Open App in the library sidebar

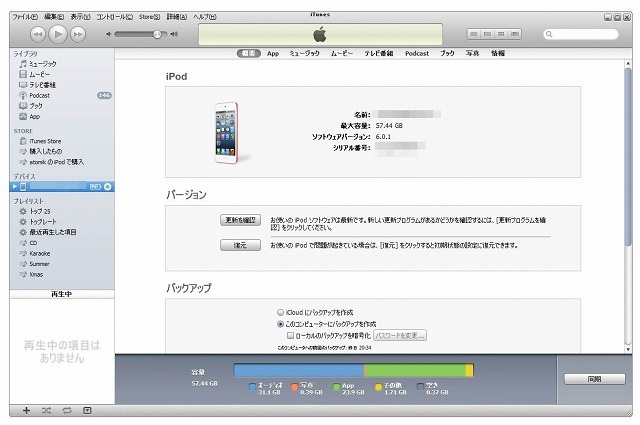pyautogui.click(x=62, y=116)
